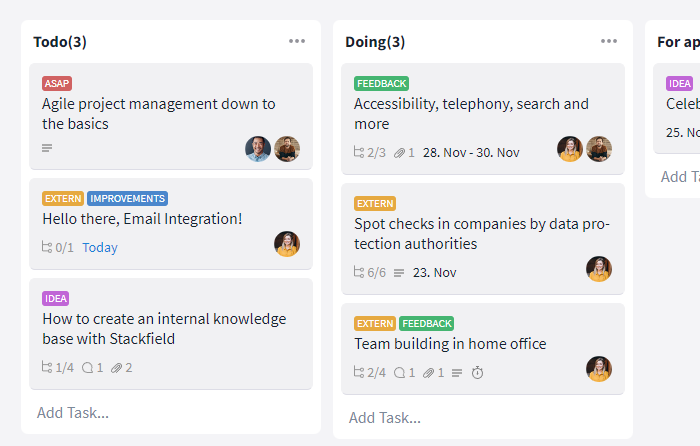Click the ASAP red label
This screenshot has width=700, height=446.
(57, 83)
